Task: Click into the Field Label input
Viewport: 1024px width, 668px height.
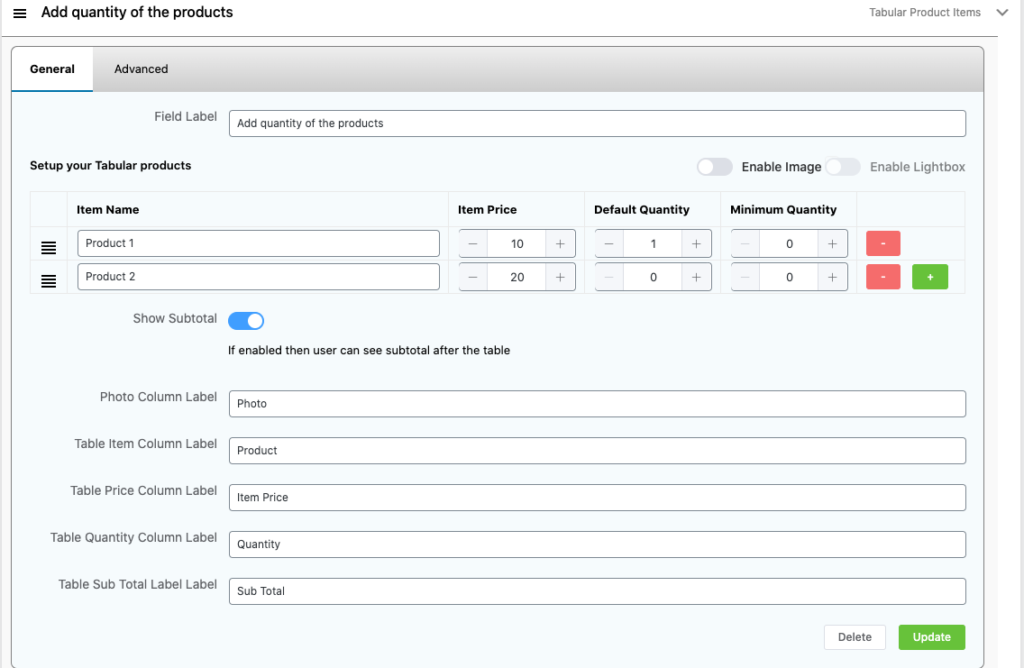Action: coord(597,123)
